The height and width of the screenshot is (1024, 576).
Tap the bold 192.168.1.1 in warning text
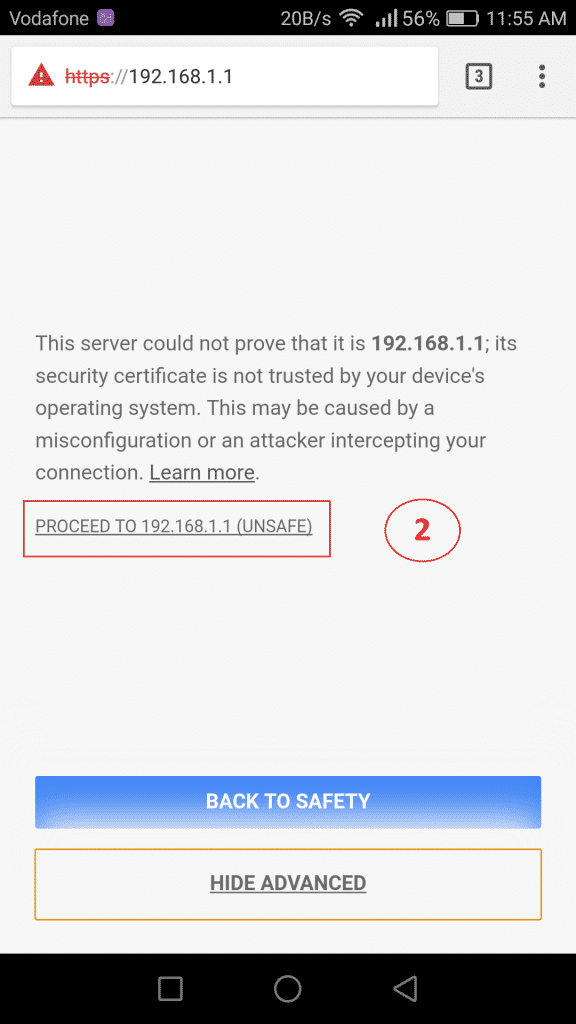427,343
